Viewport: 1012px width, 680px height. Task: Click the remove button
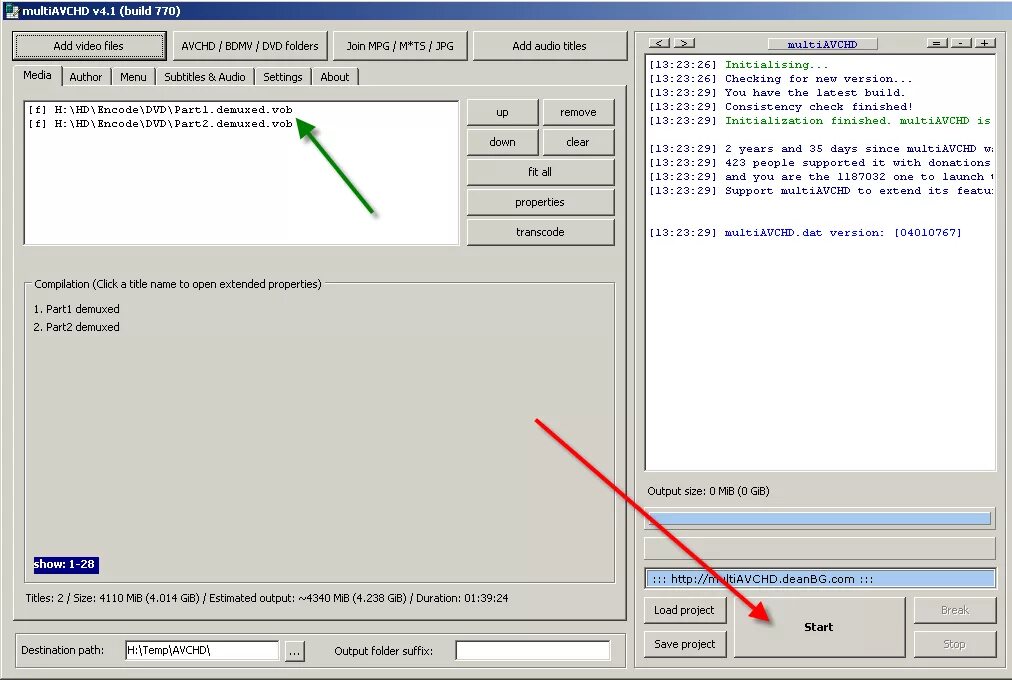pos(578,112)
